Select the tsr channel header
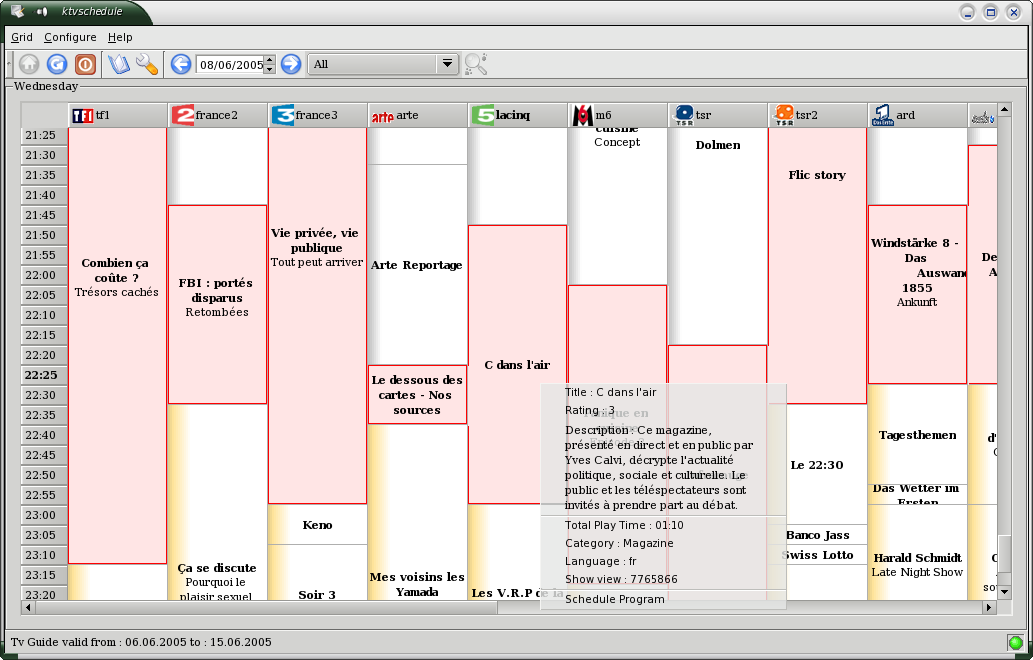 pos(719,115)
